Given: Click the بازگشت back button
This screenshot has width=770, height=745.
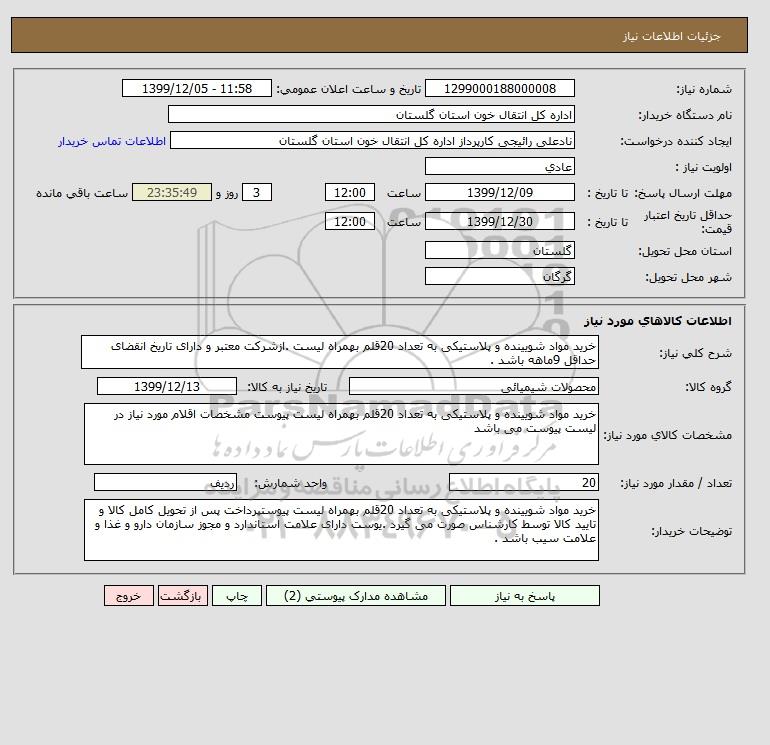Looking at the screenshot, I should [183, 596].
